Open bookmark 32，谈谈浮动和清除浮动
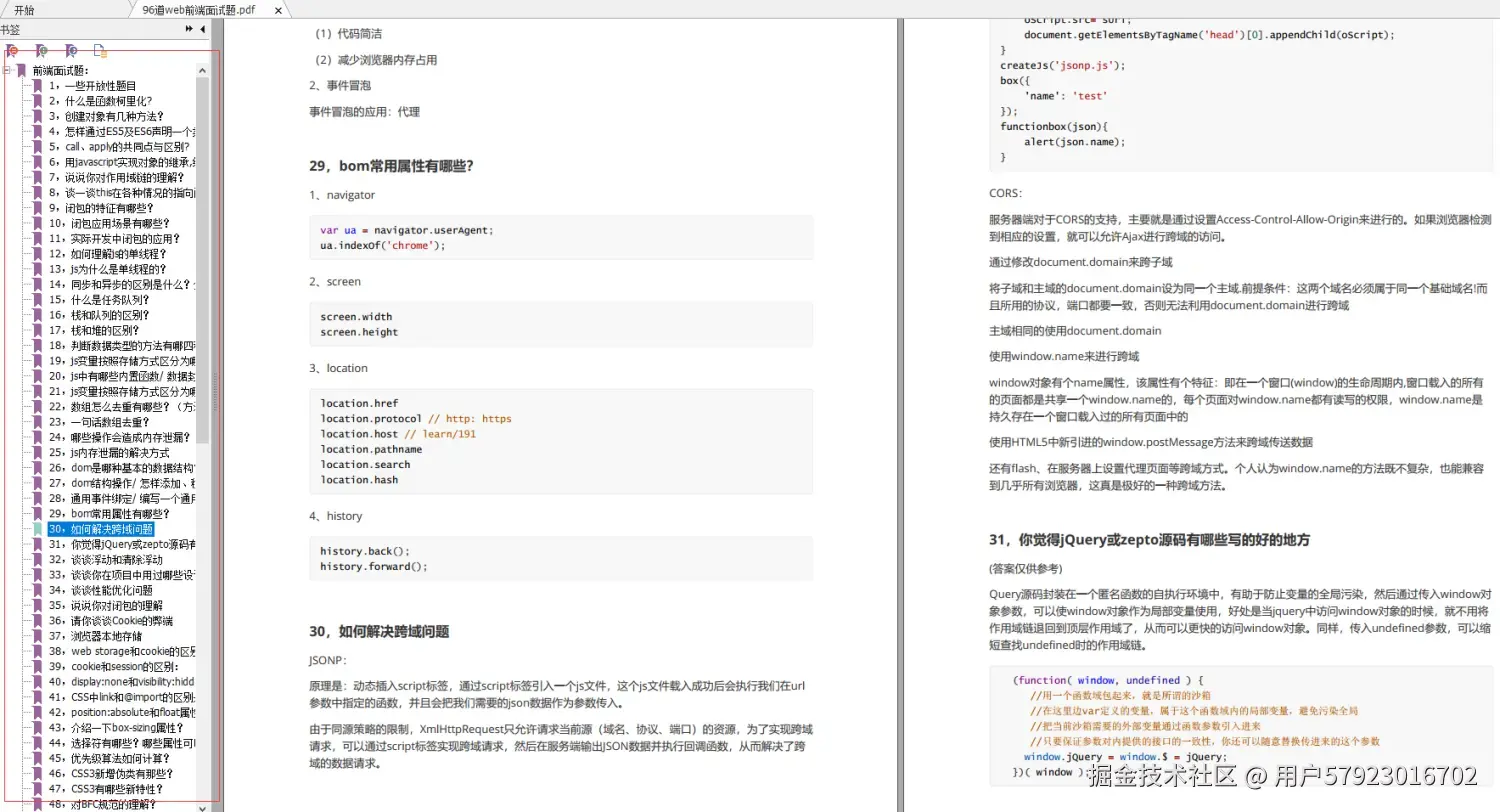This screenshot has width=1500, height=812. (x=105, y=560)
